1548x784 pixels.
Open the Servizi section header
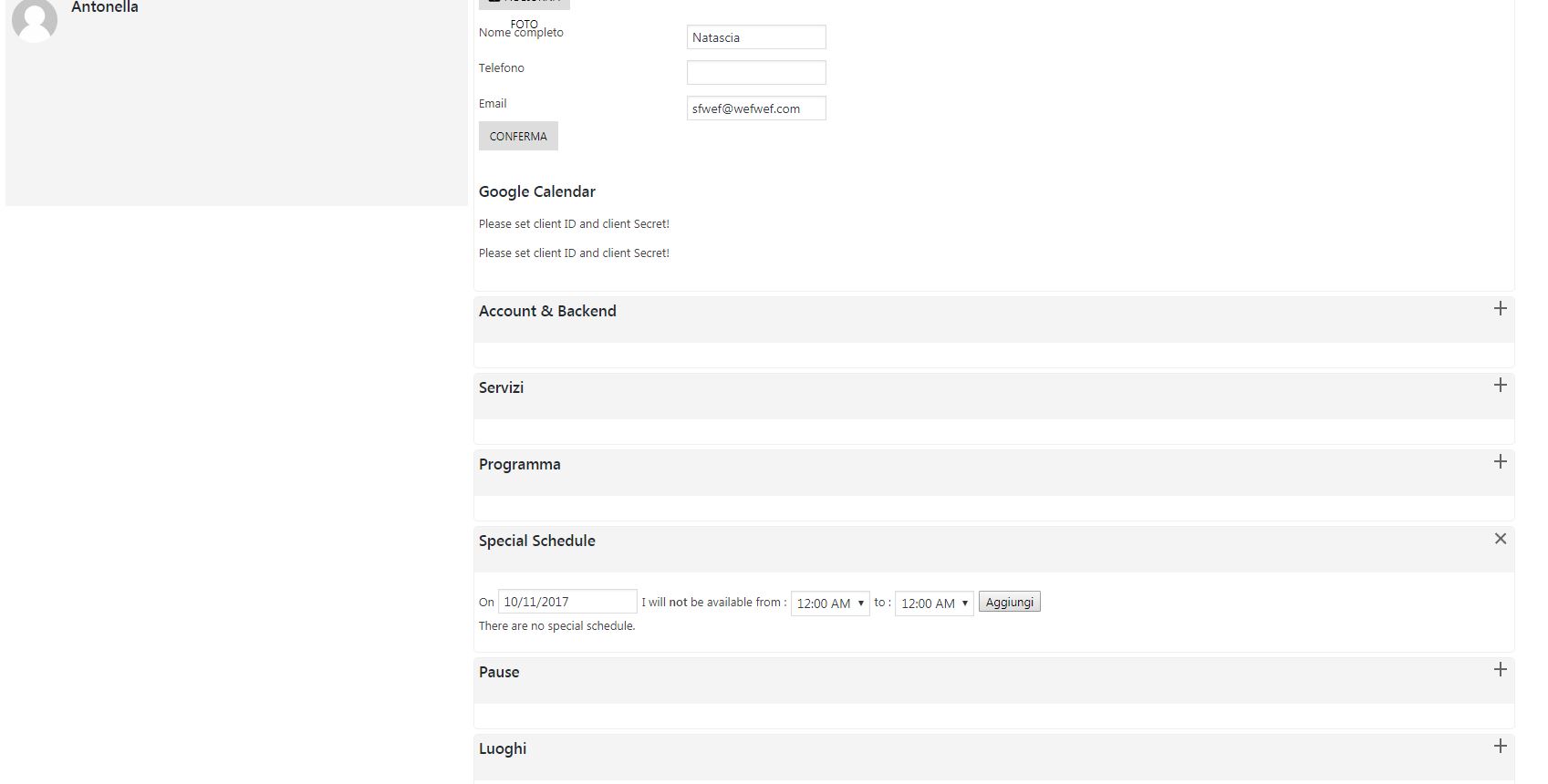[x=994, y=396]
